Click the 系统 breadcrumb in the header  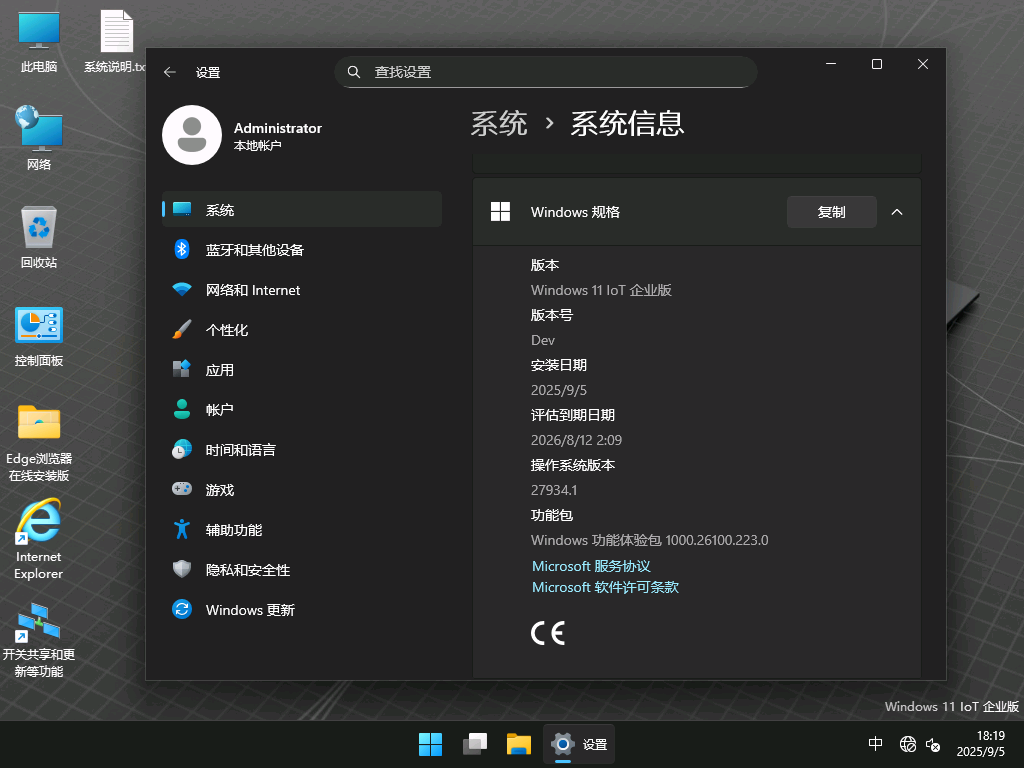[x=499, y=123]
